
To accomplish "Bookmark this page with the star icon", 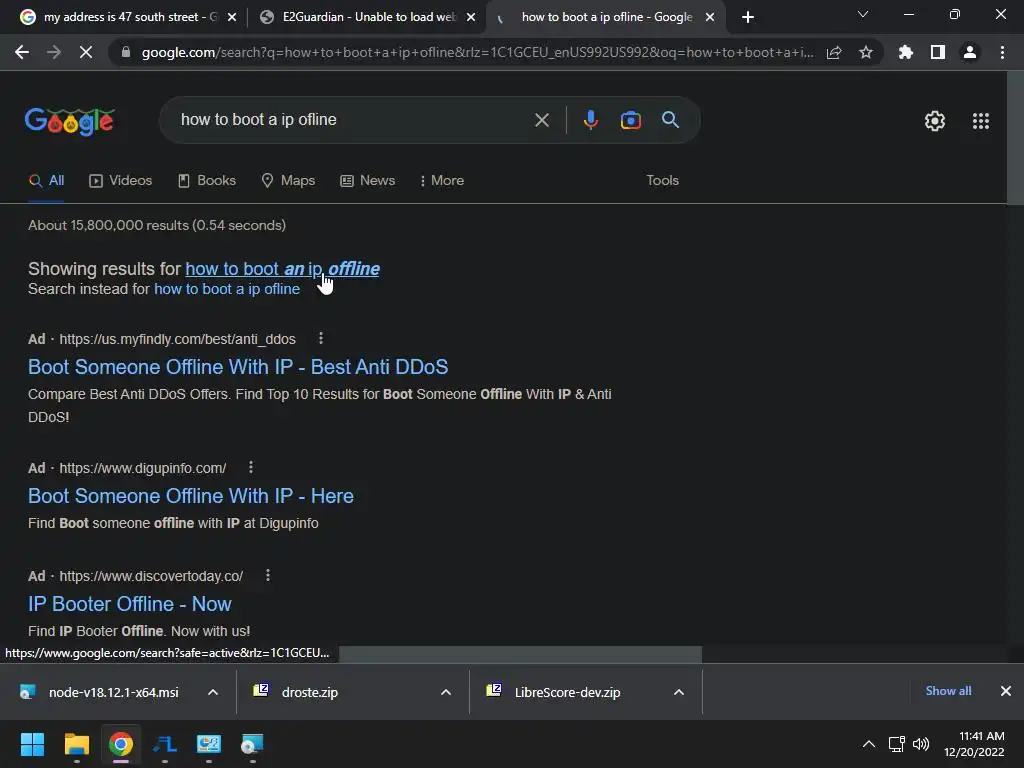I will pos(865,52).
